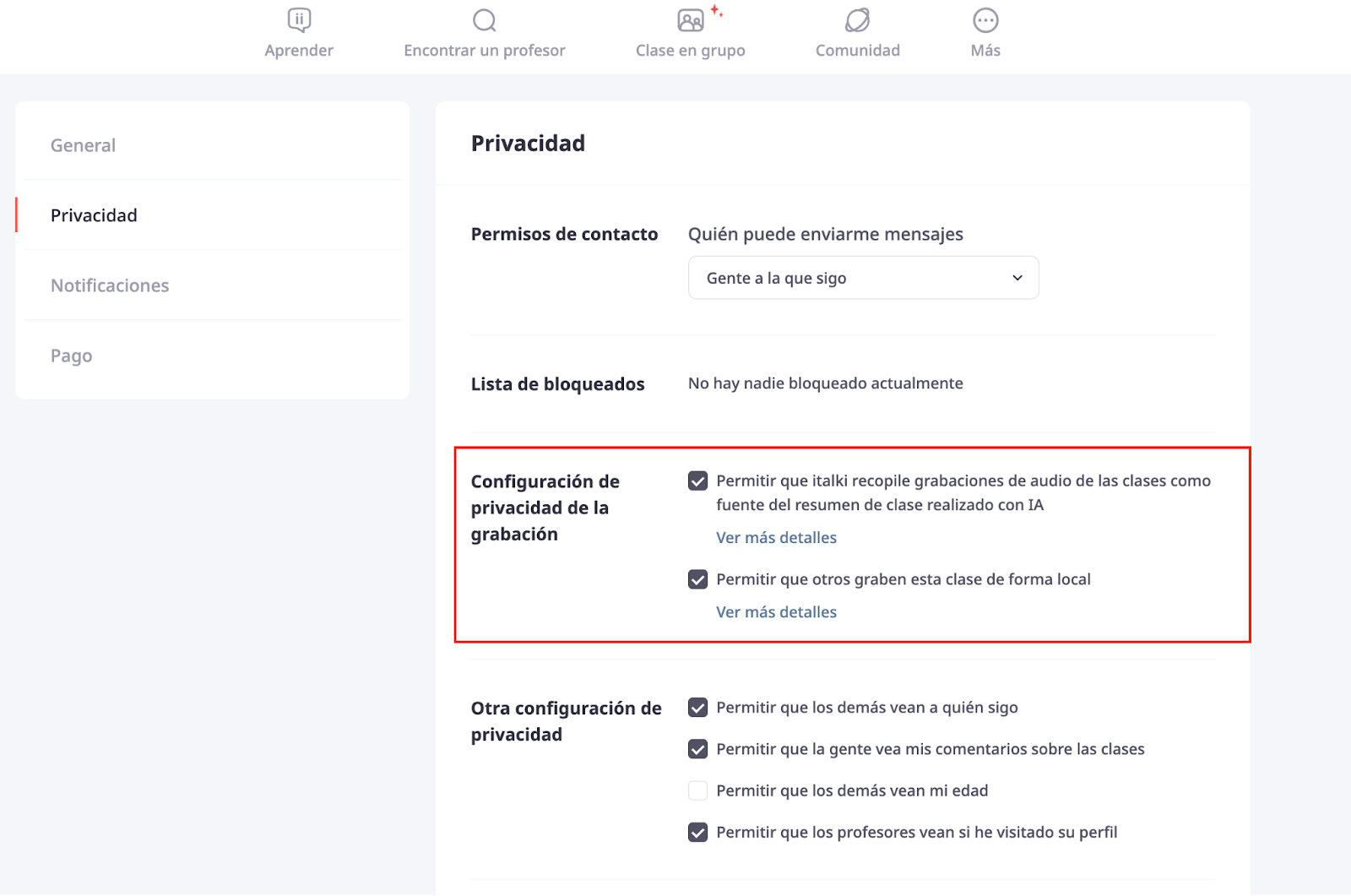Screen dimensions: 1351x896
Task: Enable the Permitir que los demás vean mi edad checkbox
Action: coord(697,790)
